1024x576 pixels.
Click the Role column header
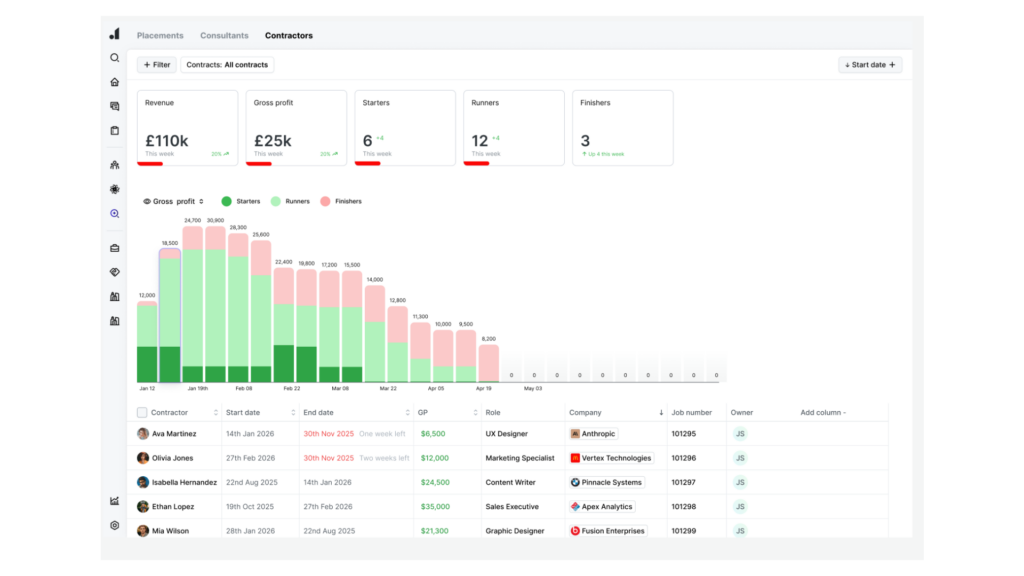click(493, 413)
